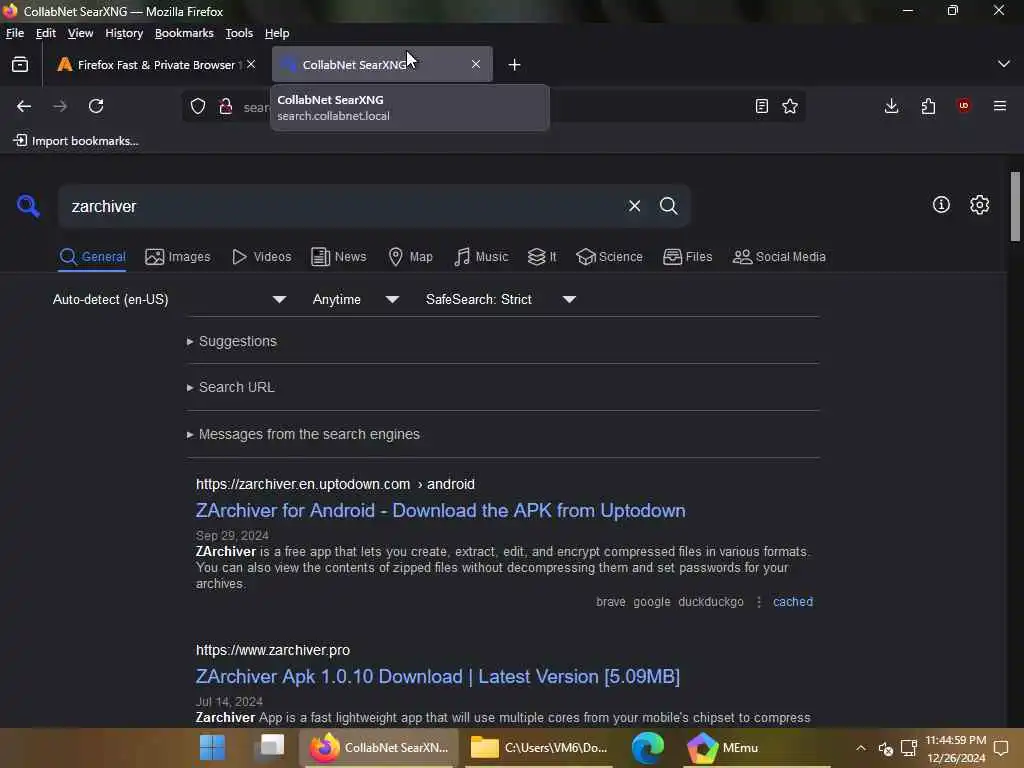
Task: Click the zarchiver.en.uptodown.com result URL
Action: click(335, 484)
